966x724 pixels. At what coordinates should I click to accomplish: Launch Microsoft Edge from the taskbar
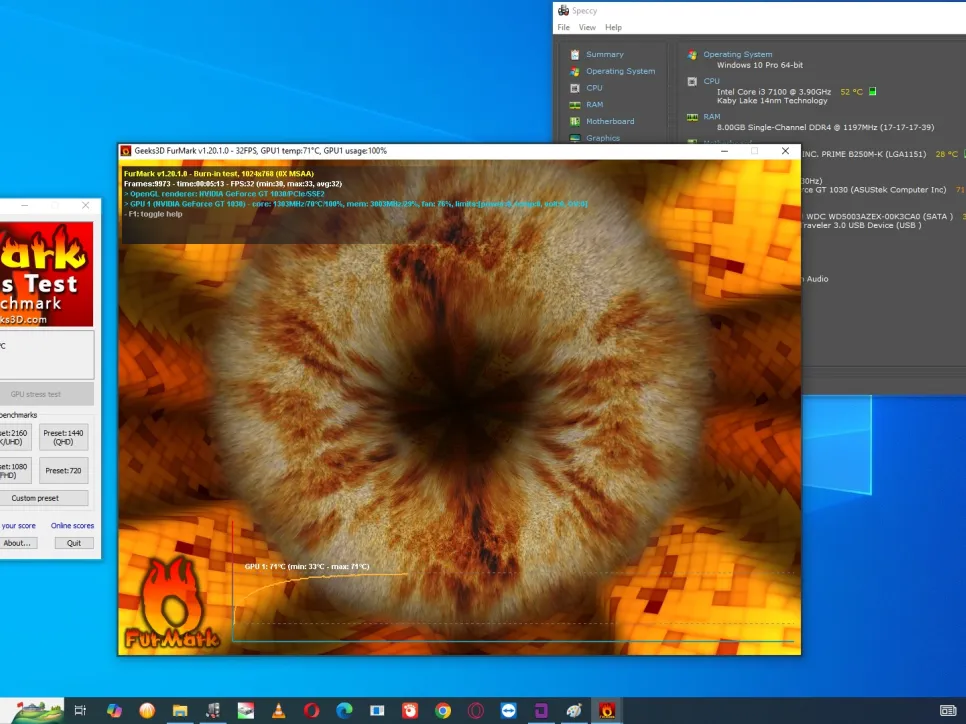tap(344, 710)
